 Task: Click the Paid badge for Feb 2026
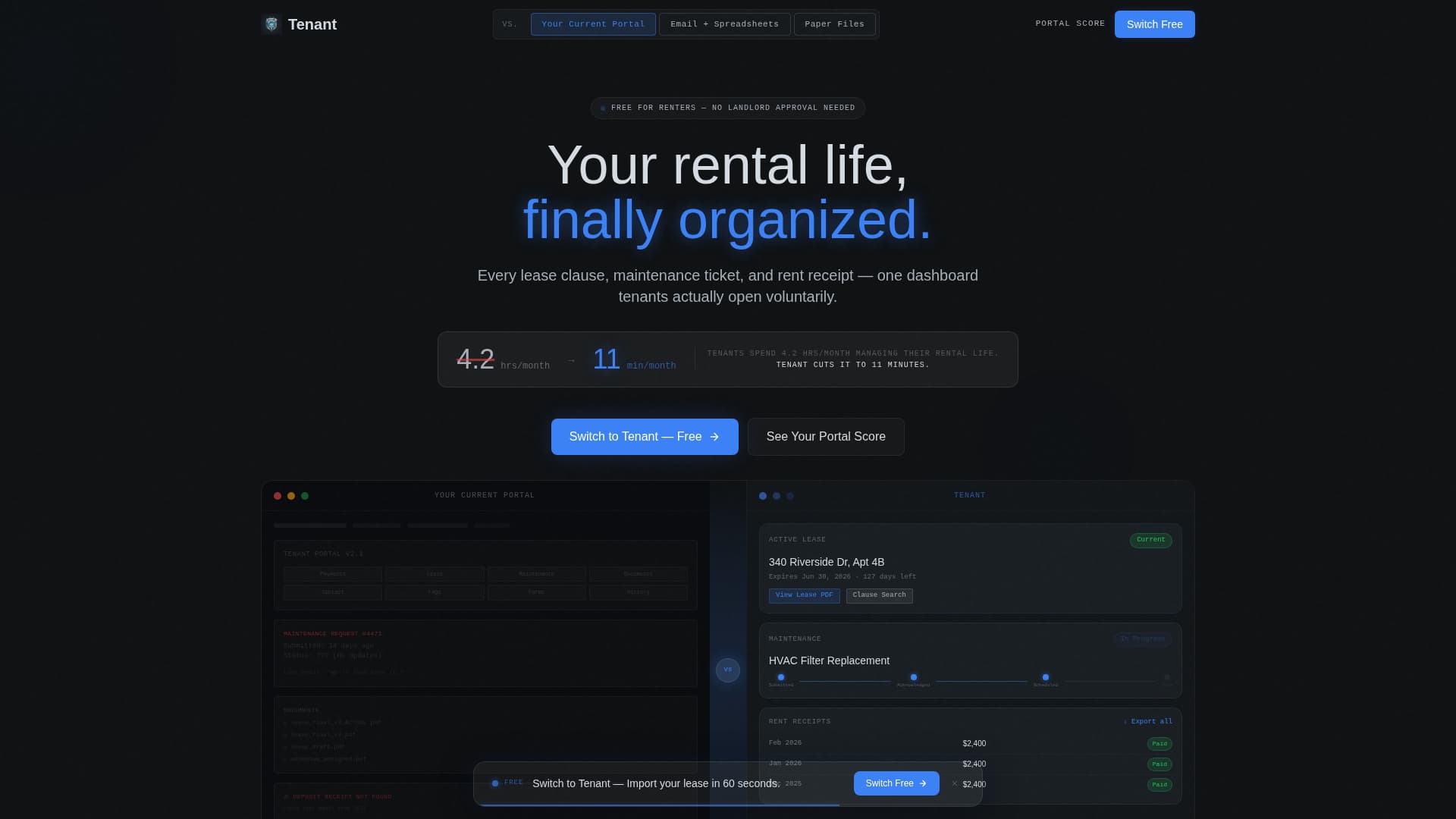click(x=1159, y=744)
